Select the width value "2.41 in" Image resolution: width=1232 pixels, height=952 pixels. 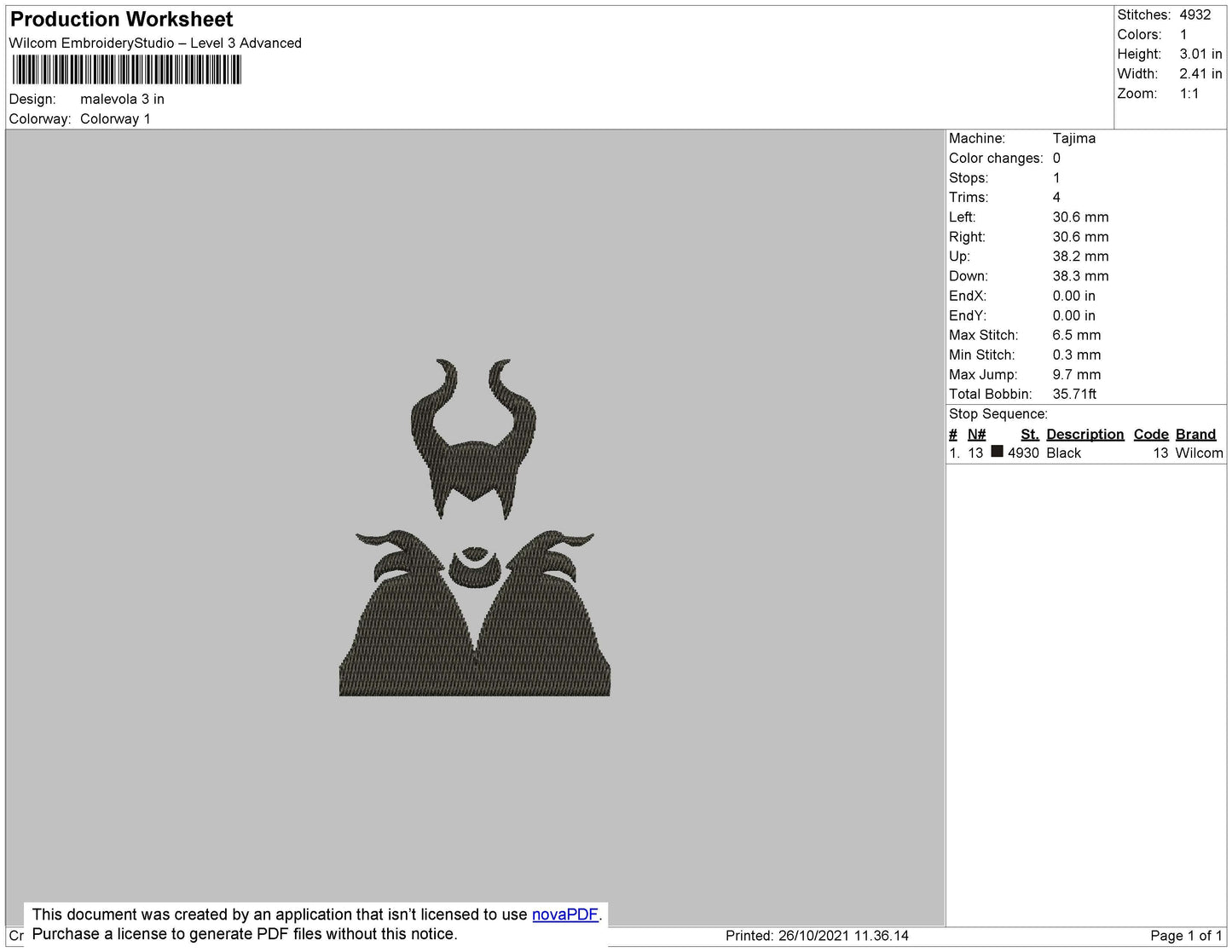coord(1200,74)
